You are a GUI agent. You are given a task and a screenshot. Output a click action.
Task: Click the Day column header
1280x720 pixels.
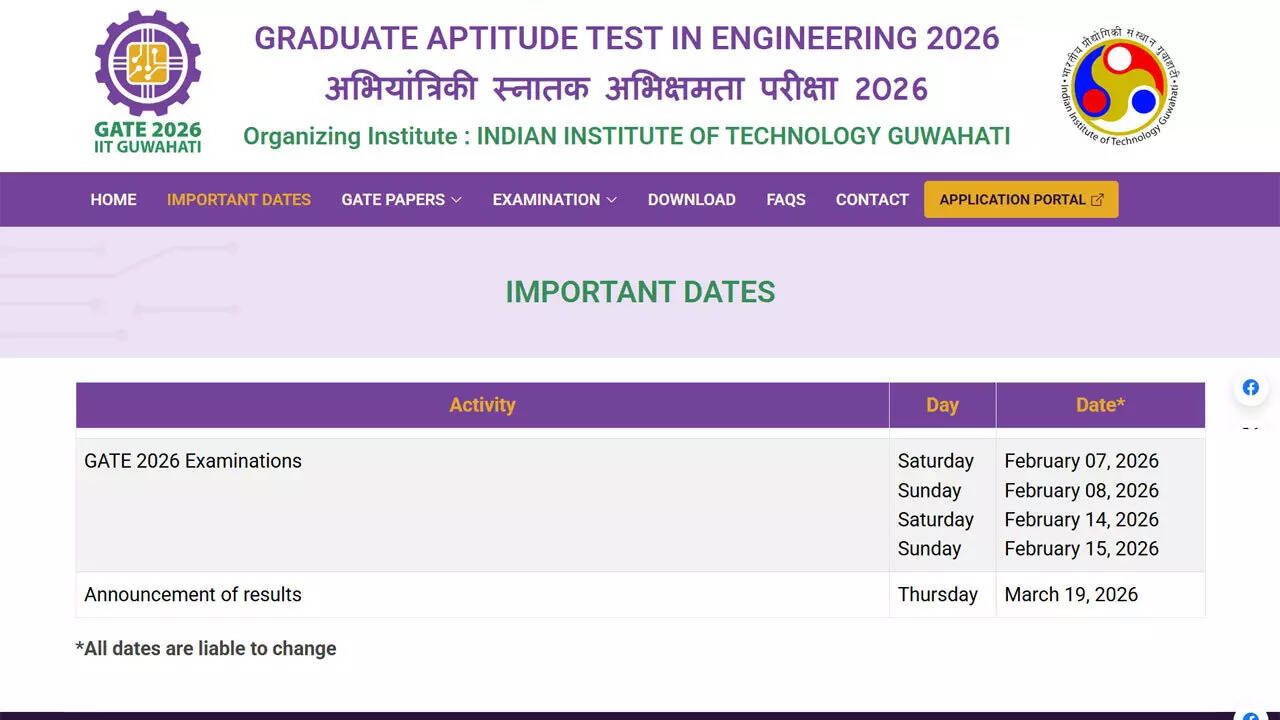tap(942, 405)
